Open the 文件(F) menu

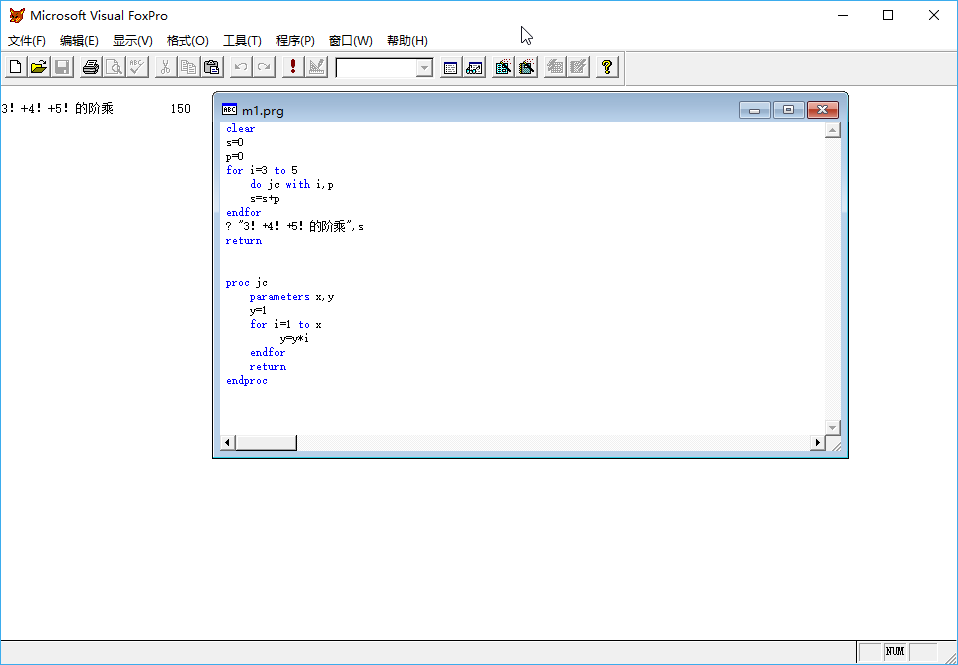(x=27, y=41)
